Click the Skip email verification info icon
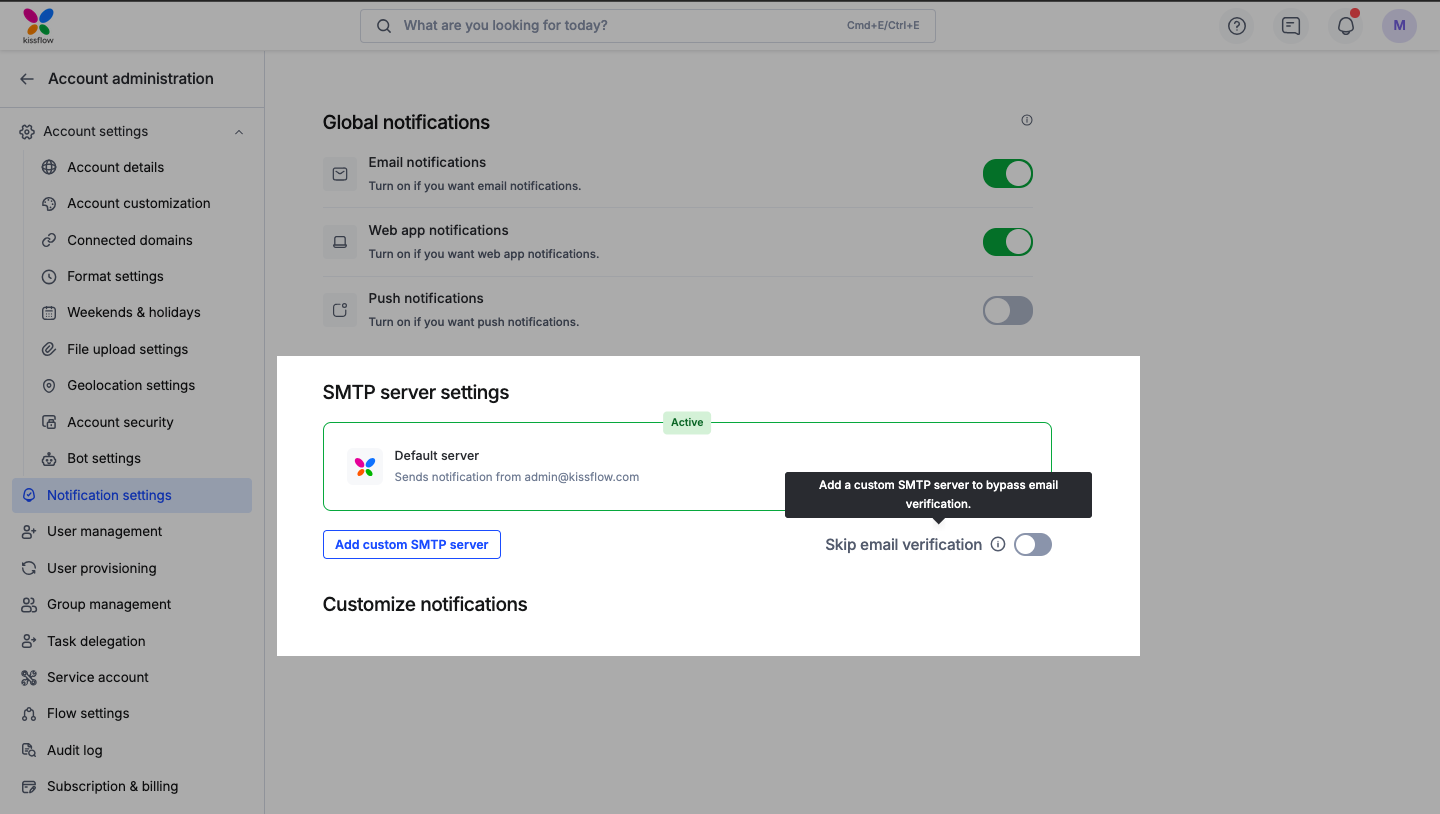 997,545
